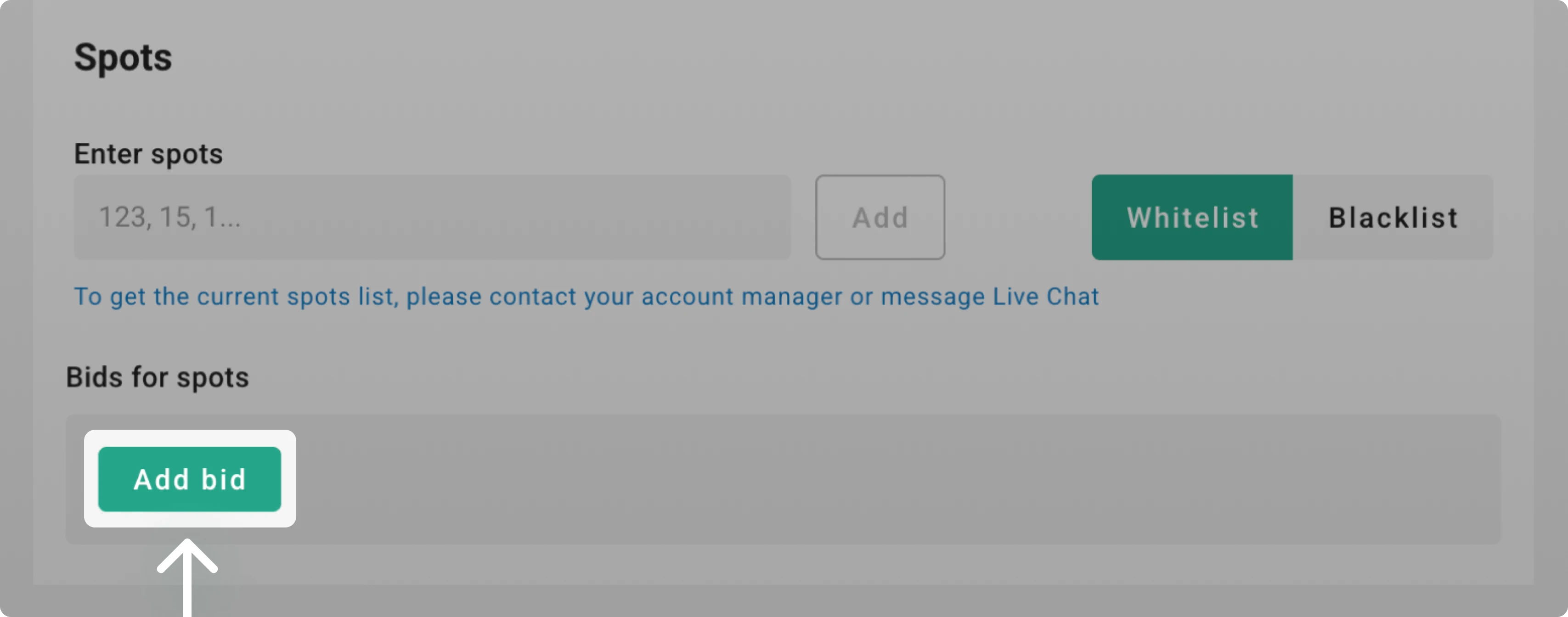Click the green Add bid button
The height and width of the screenshot is (617, 1568).
(189, 479)
